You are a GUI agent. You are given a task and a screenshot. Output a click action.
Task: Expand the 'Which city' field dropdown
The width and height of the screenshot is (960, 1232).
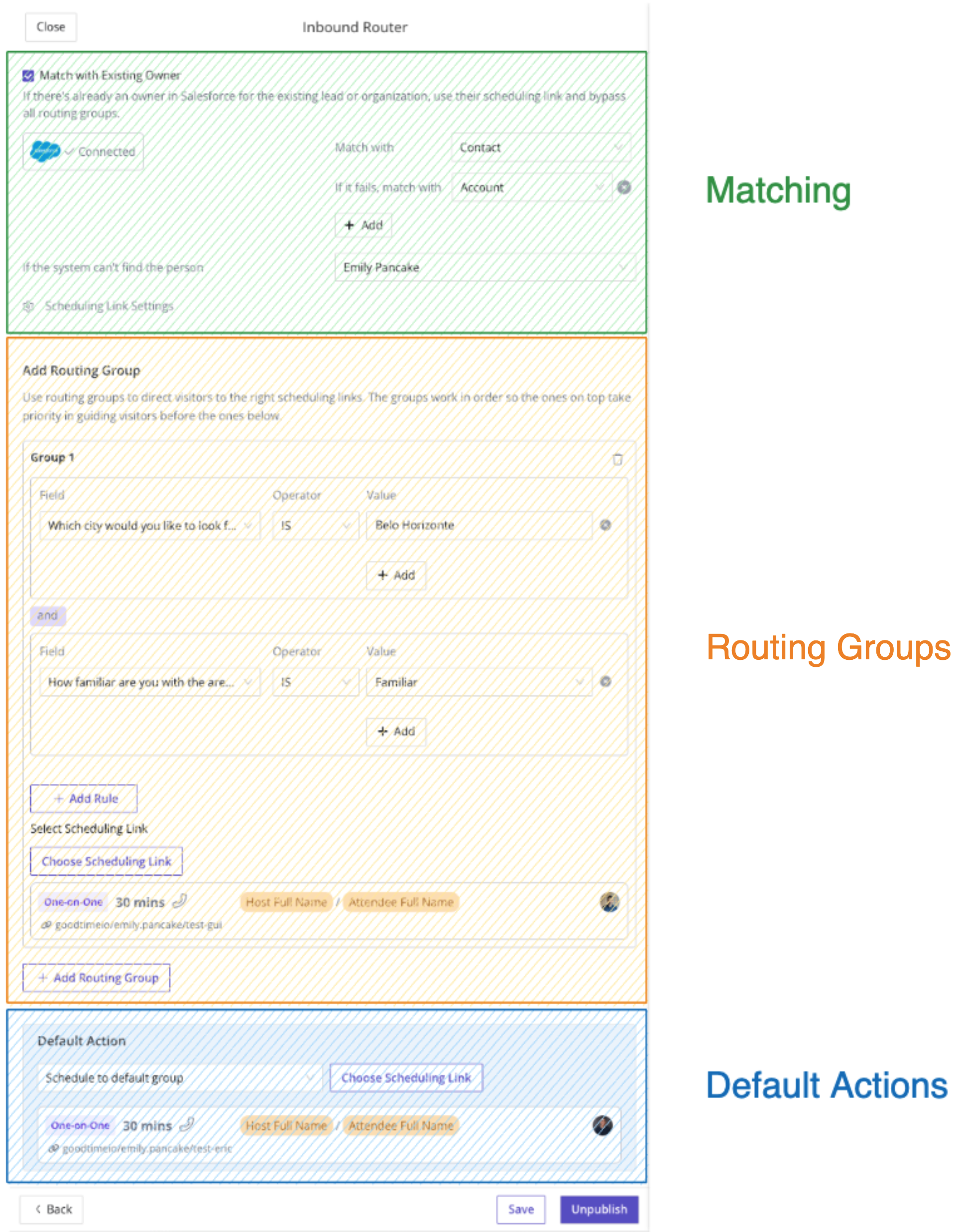(149, 526)
